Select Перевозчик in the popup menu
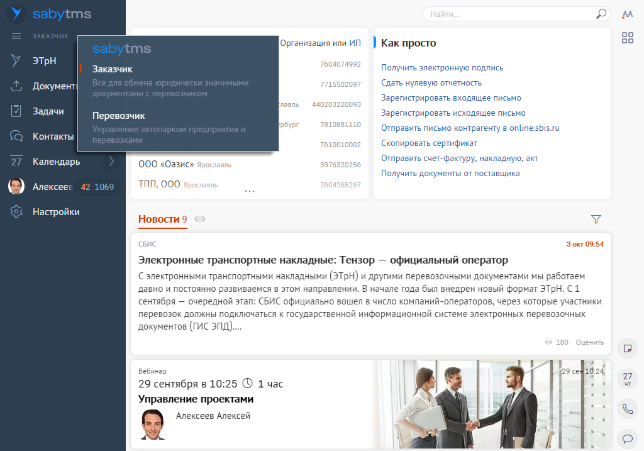 pos(118,116)
